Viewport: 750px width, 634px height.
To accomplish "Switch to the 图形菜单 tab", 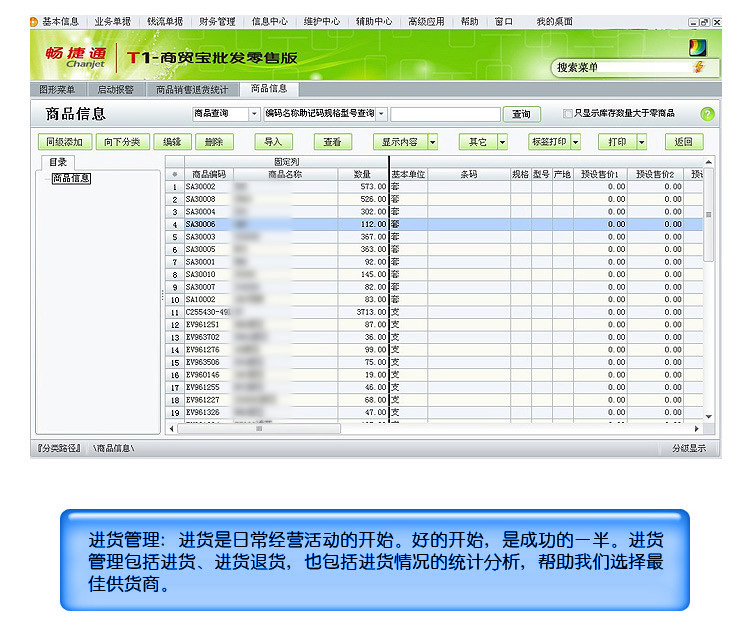I will click(x=57, y=89).
